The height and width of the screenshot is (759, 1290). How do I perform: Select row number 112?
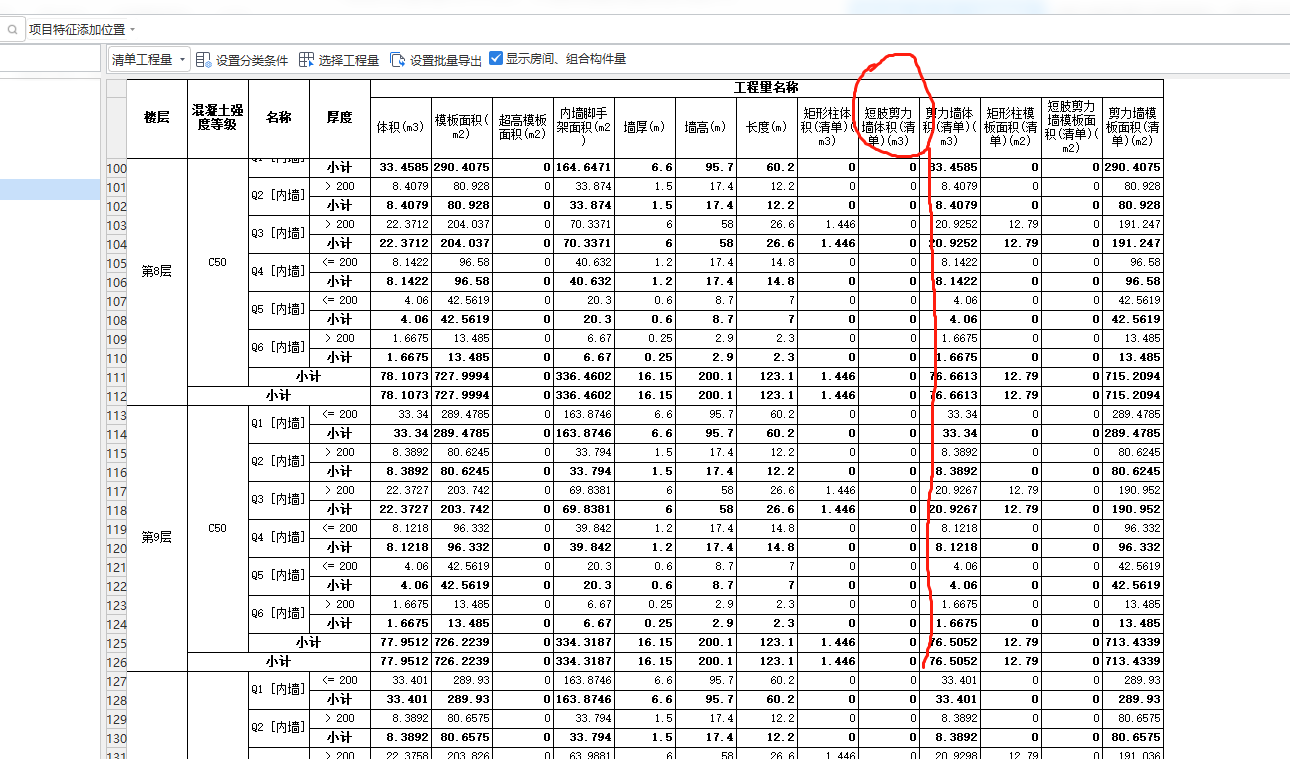(x=116, y=396)
